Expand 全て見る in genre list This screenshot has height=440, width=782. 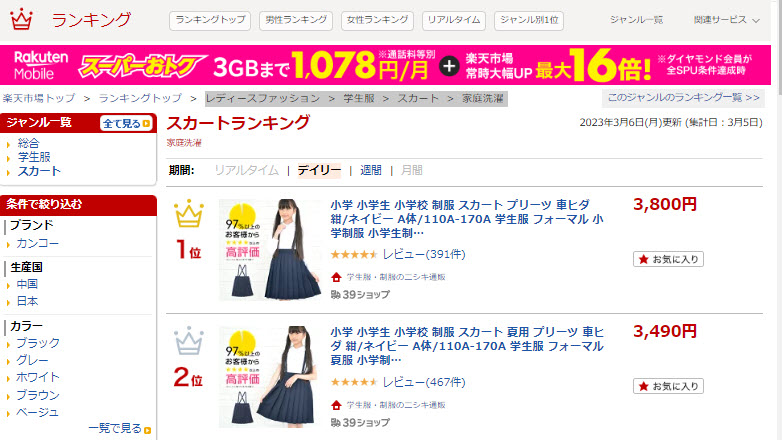126,123
